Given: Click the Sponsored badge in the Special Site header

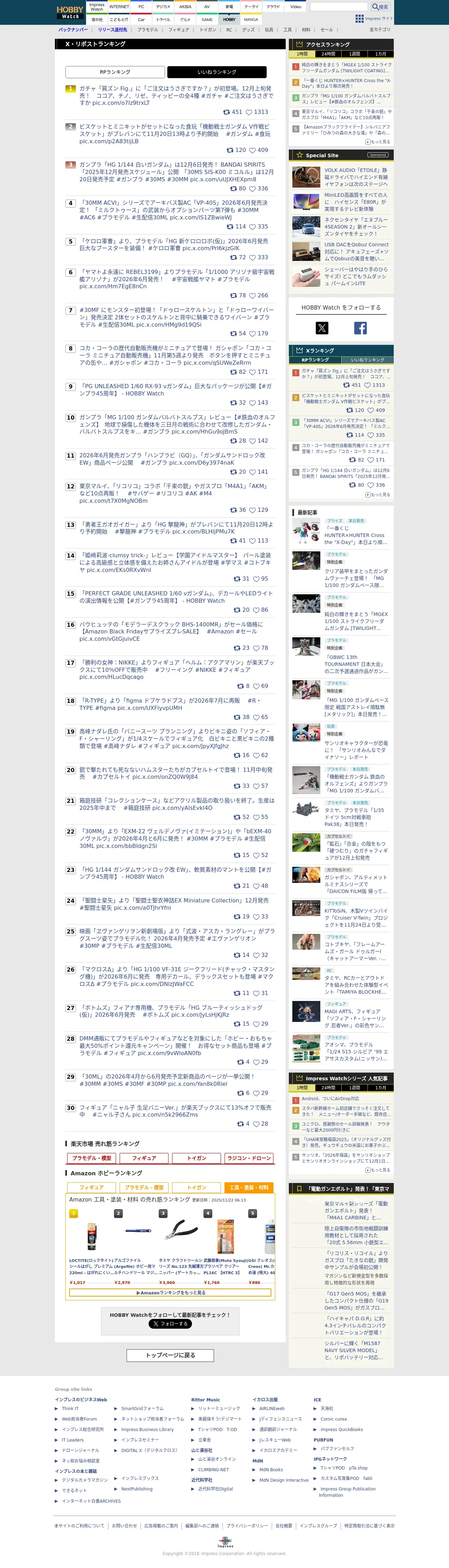Looking at the screenshot, I should point(378,155).
